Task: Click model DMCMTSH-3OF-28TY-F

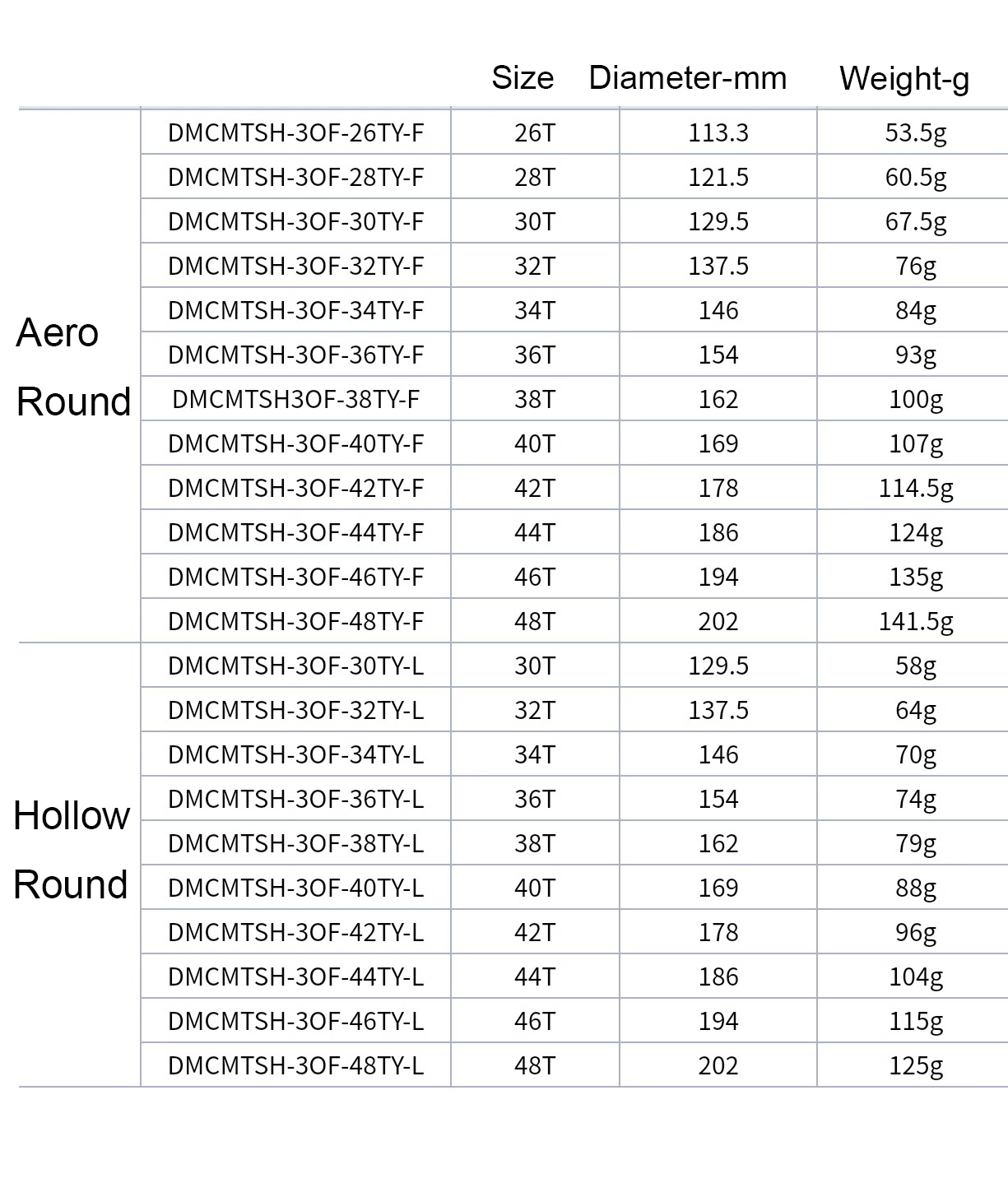Action: pos(296,177)
